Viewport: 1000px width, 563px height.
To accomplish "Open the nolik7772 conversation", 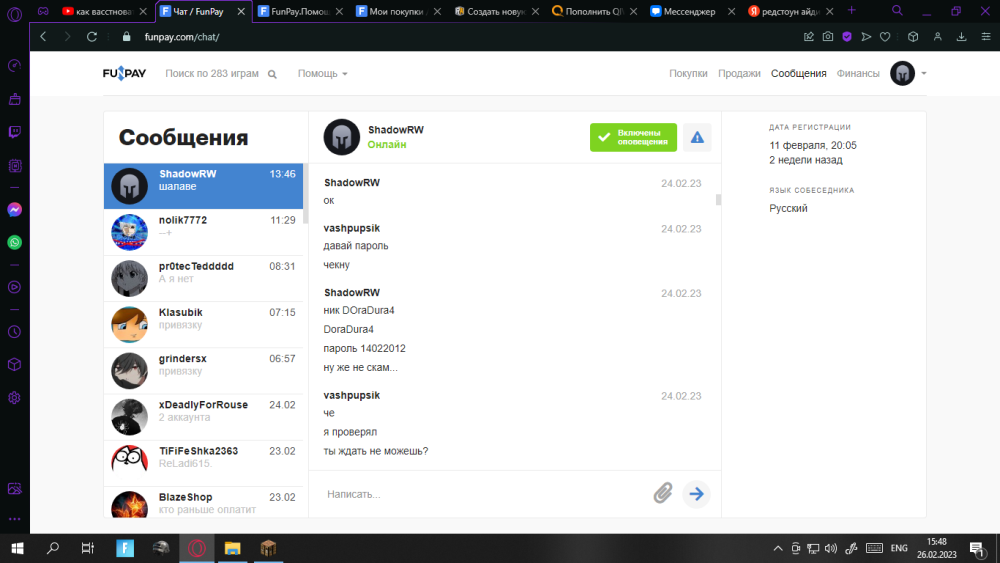I will [x=203, y=232].
